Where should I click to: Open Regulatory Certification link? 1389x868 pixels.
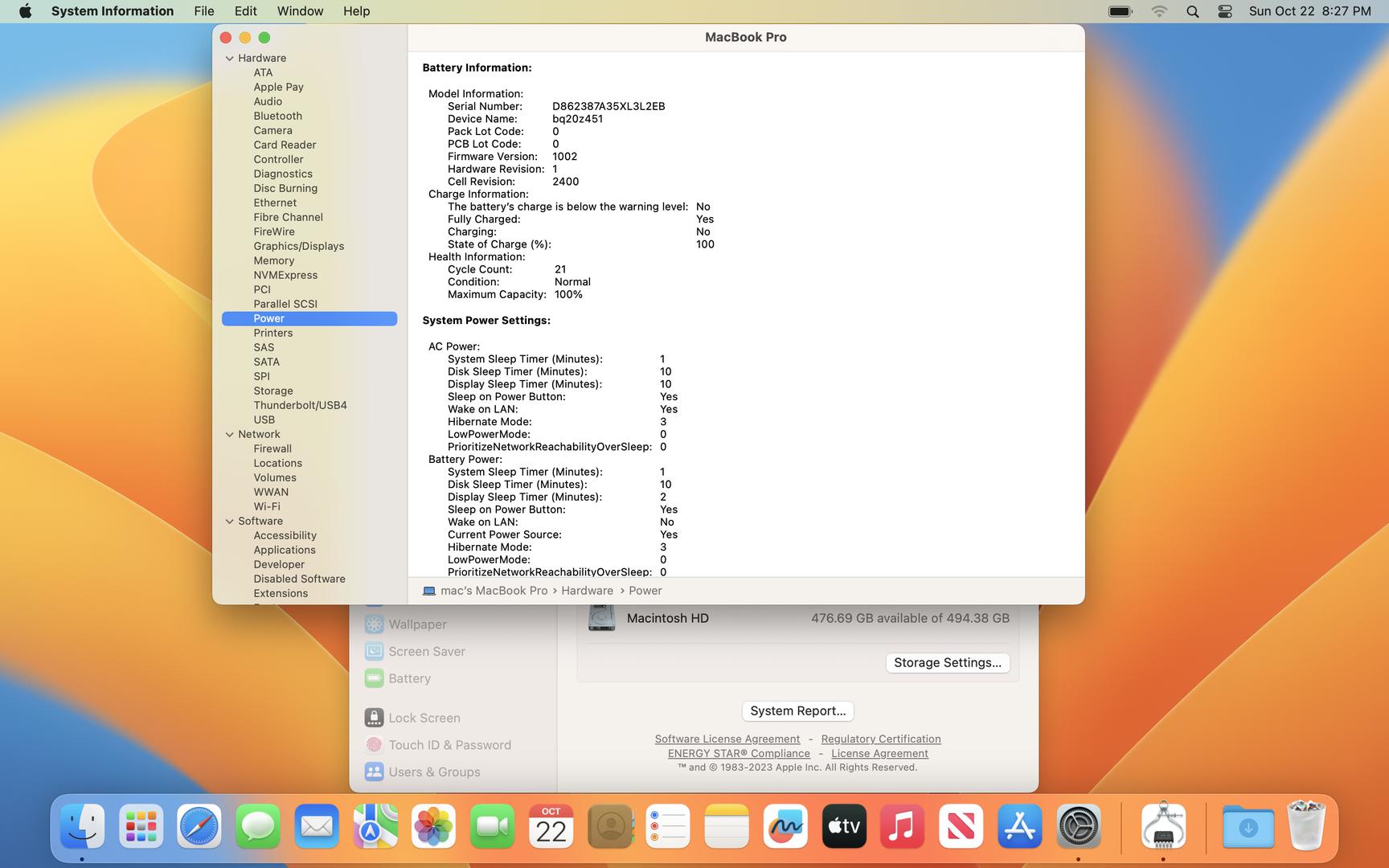[x=881, y=739]
